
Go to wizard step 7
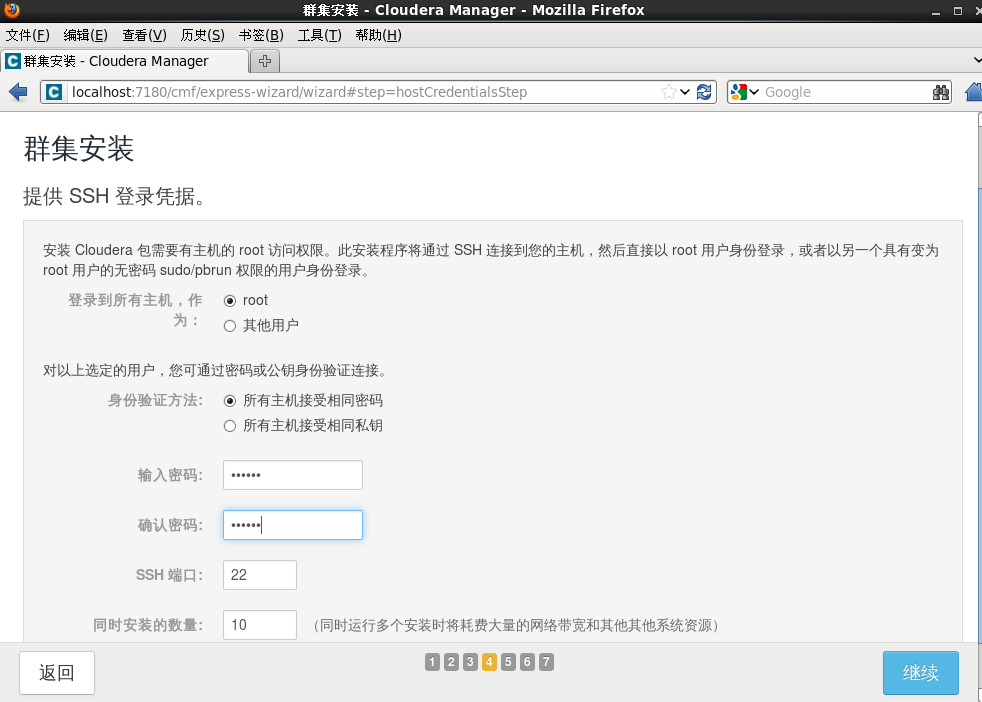tap(546, 662)
